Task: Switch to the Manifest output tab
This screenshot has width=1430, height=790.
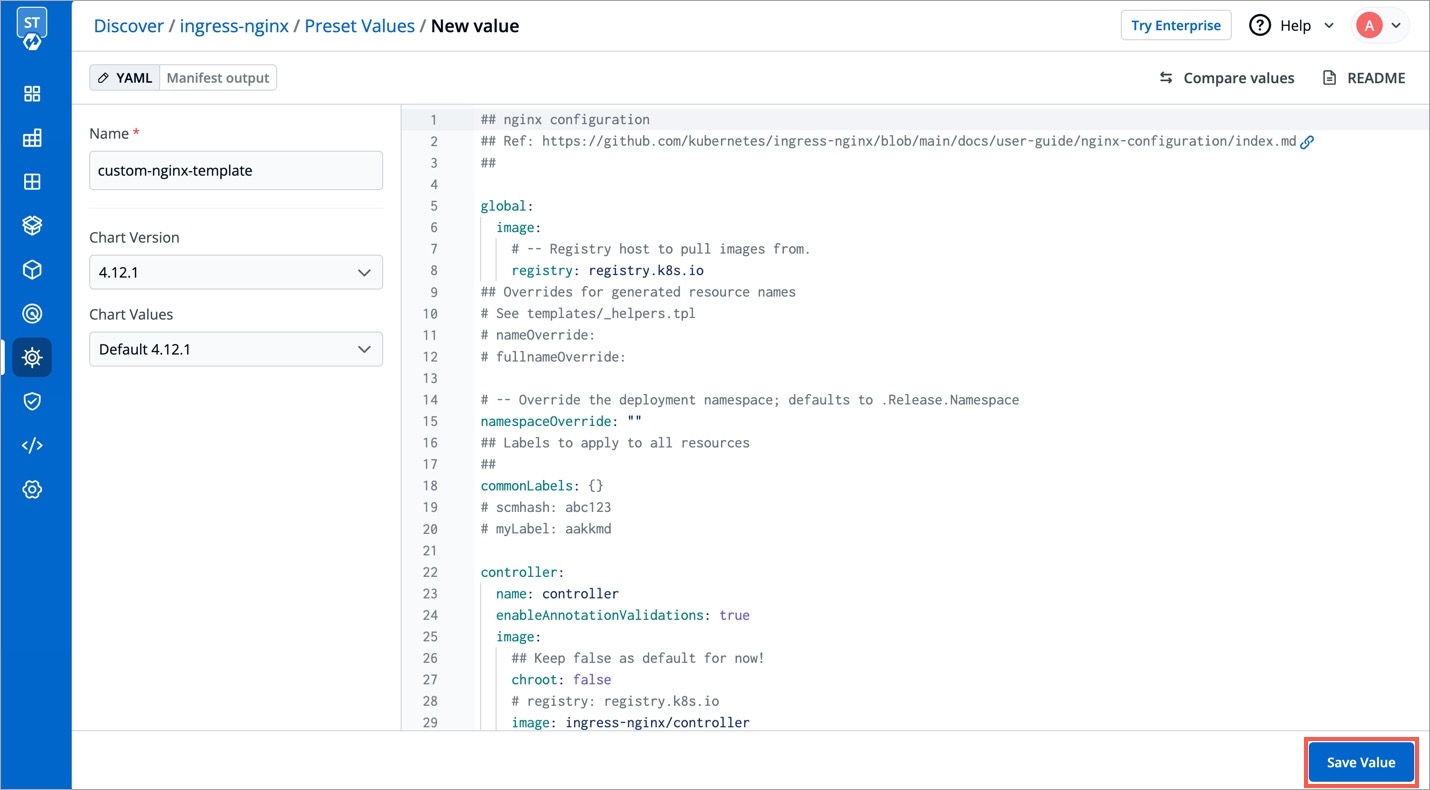Action: [x=218, y=78]
